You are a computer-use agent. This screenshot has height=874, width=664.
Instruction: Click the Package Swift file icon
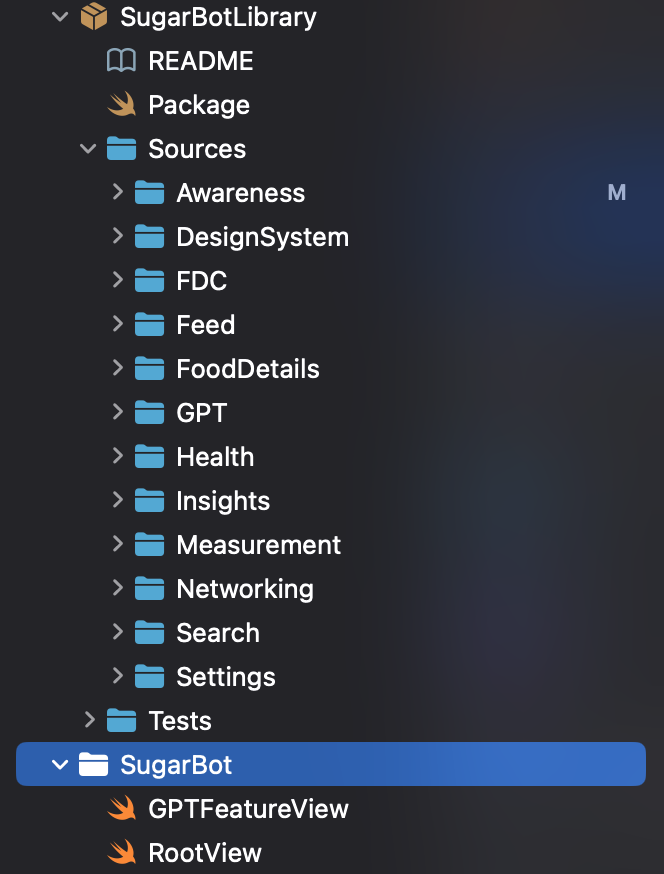122,104
